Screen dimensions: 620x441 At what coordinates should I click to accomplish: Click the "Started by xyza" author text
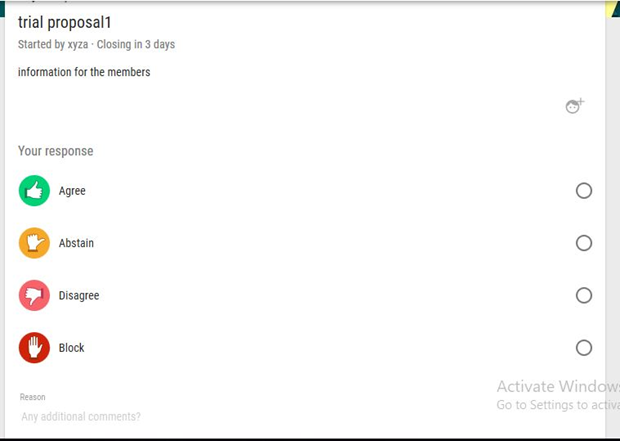[x=53, y=45]
